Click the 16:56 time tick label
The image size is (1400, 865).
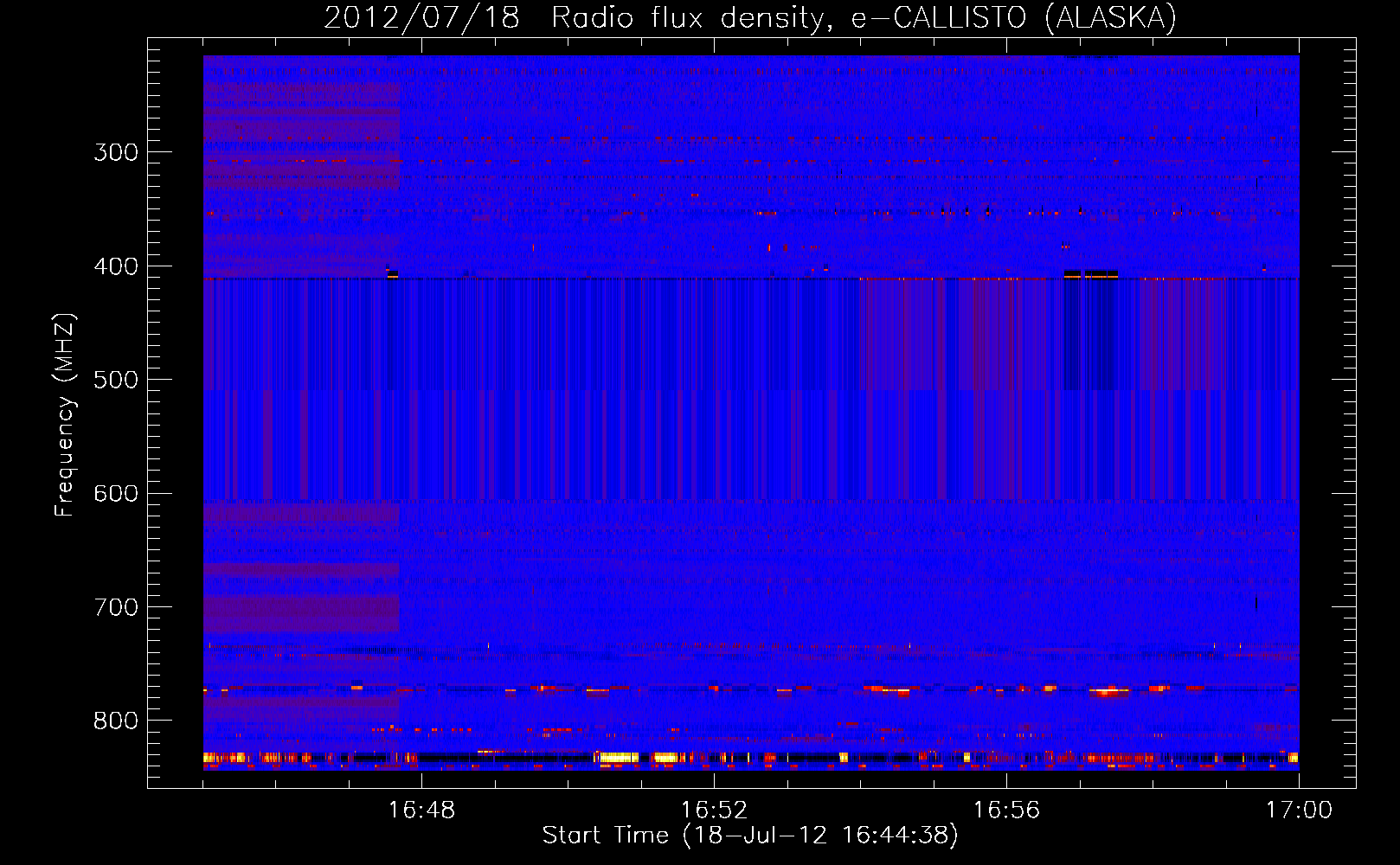click(x=1006, y=810)
